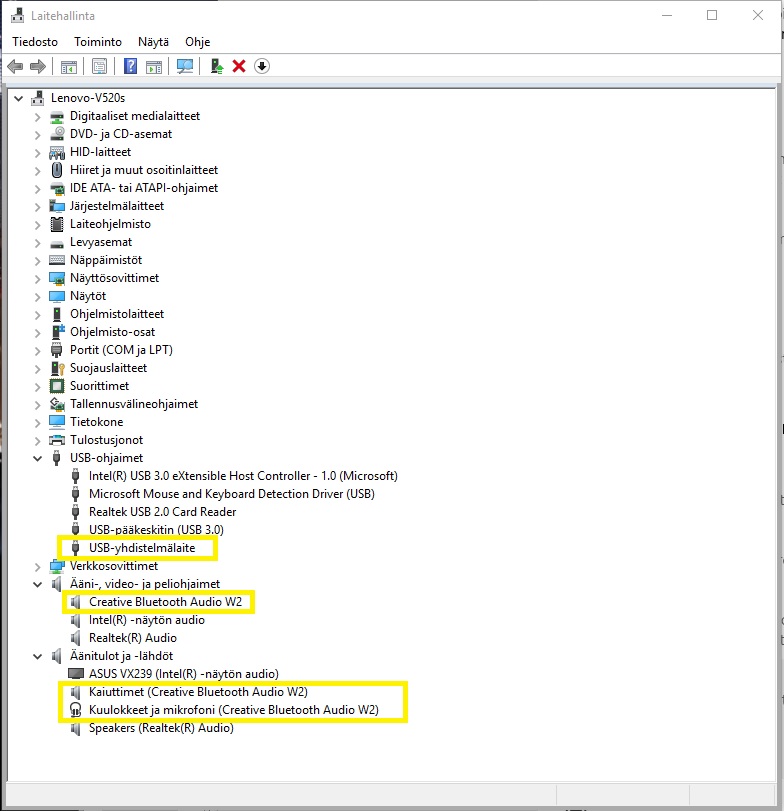This screenshot has height=811, width=784.
Task: Open Help via the blue question icon
Action: pyautogui.click(x=130, y=66)
